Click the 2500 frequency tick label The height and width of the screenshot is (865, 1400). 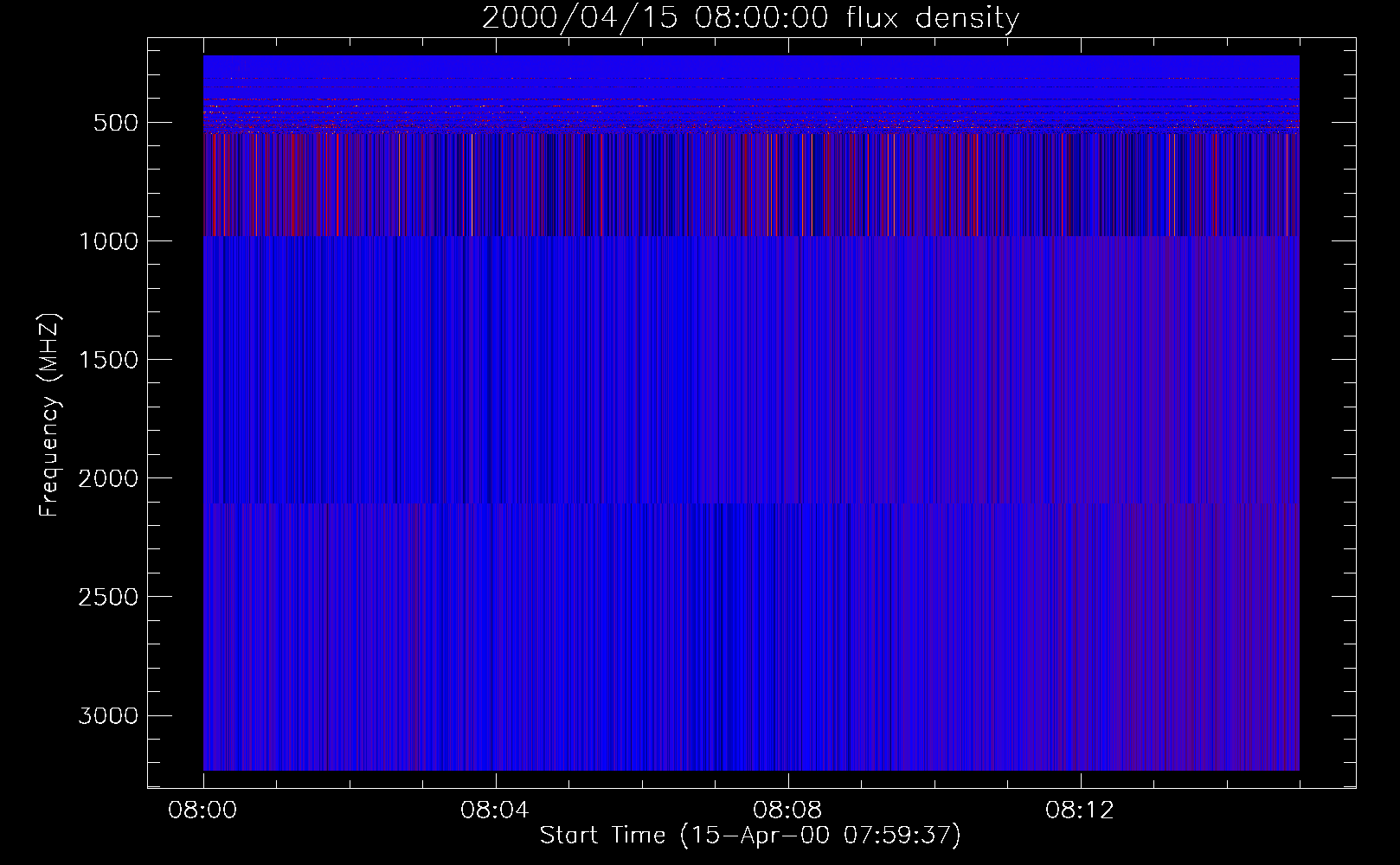108,597
